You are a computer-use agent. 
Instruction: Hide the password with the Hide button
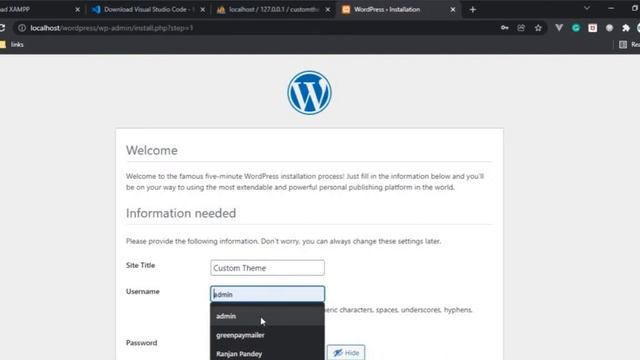pyautogui.click(x=346, y=353)
